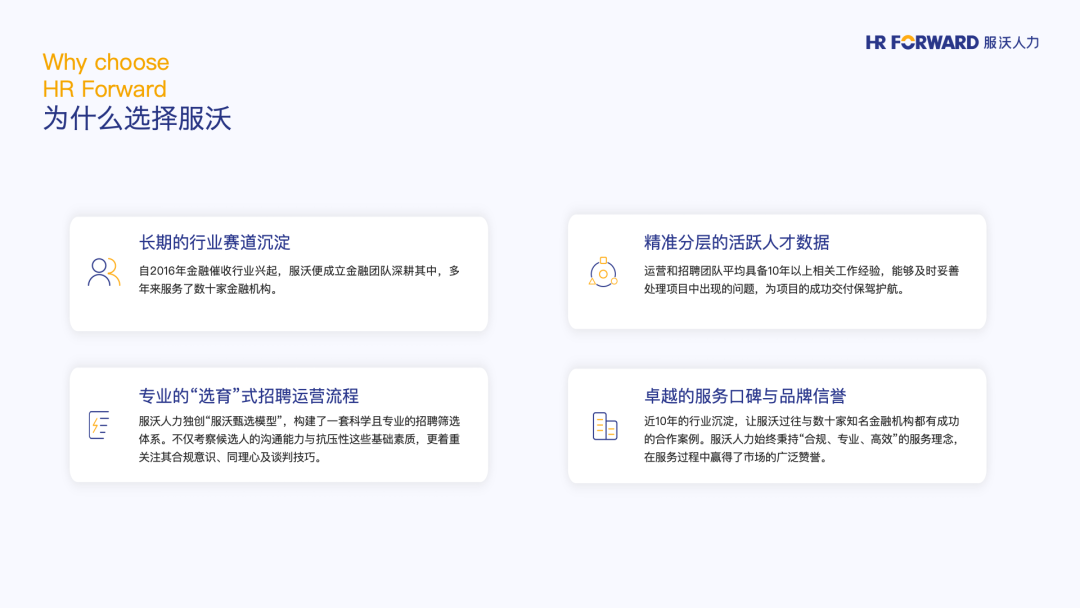The width and height of the screenshot is (1080, 608).
Task: Click the books icon next to 卓越的服务口碑与品牌信誉
Action: click(x=602, y=426)
